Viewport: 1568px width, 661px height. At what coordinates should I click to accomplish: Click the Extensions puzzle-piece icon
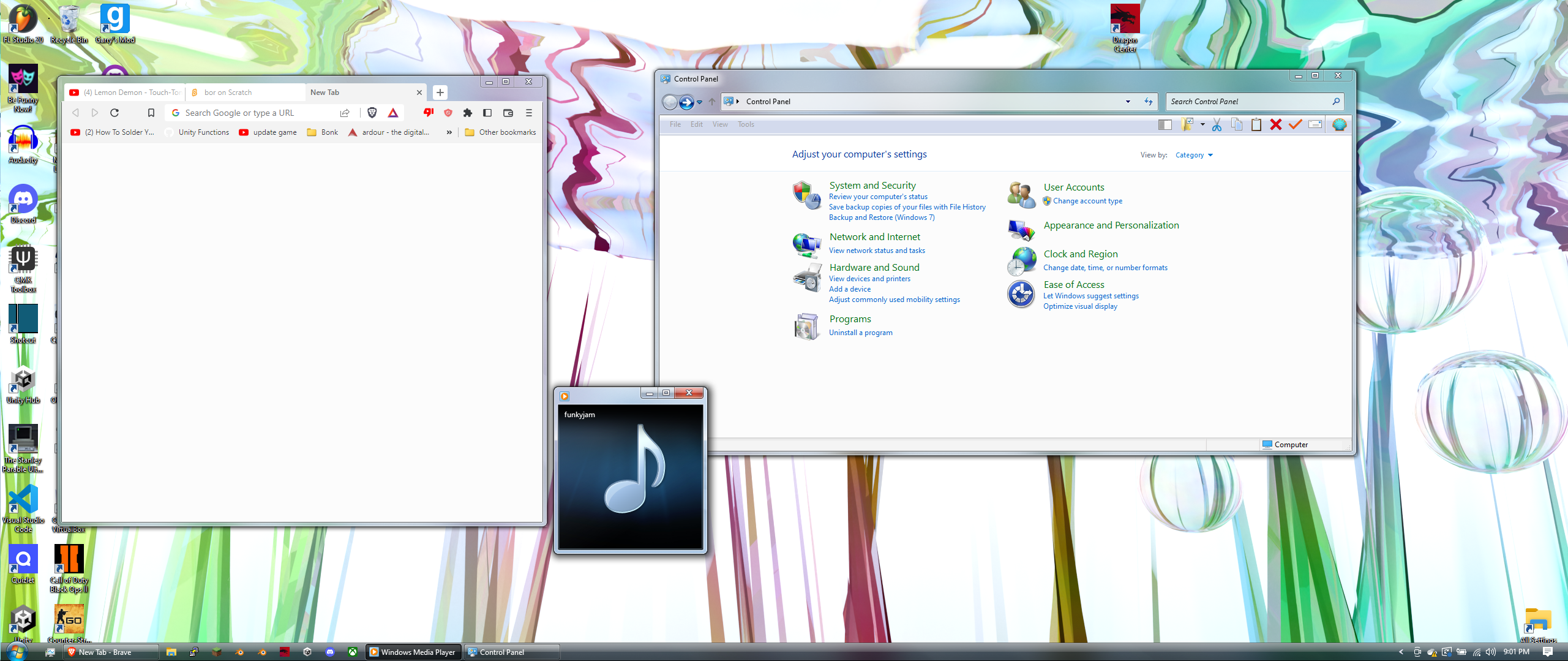coord(468,113)
